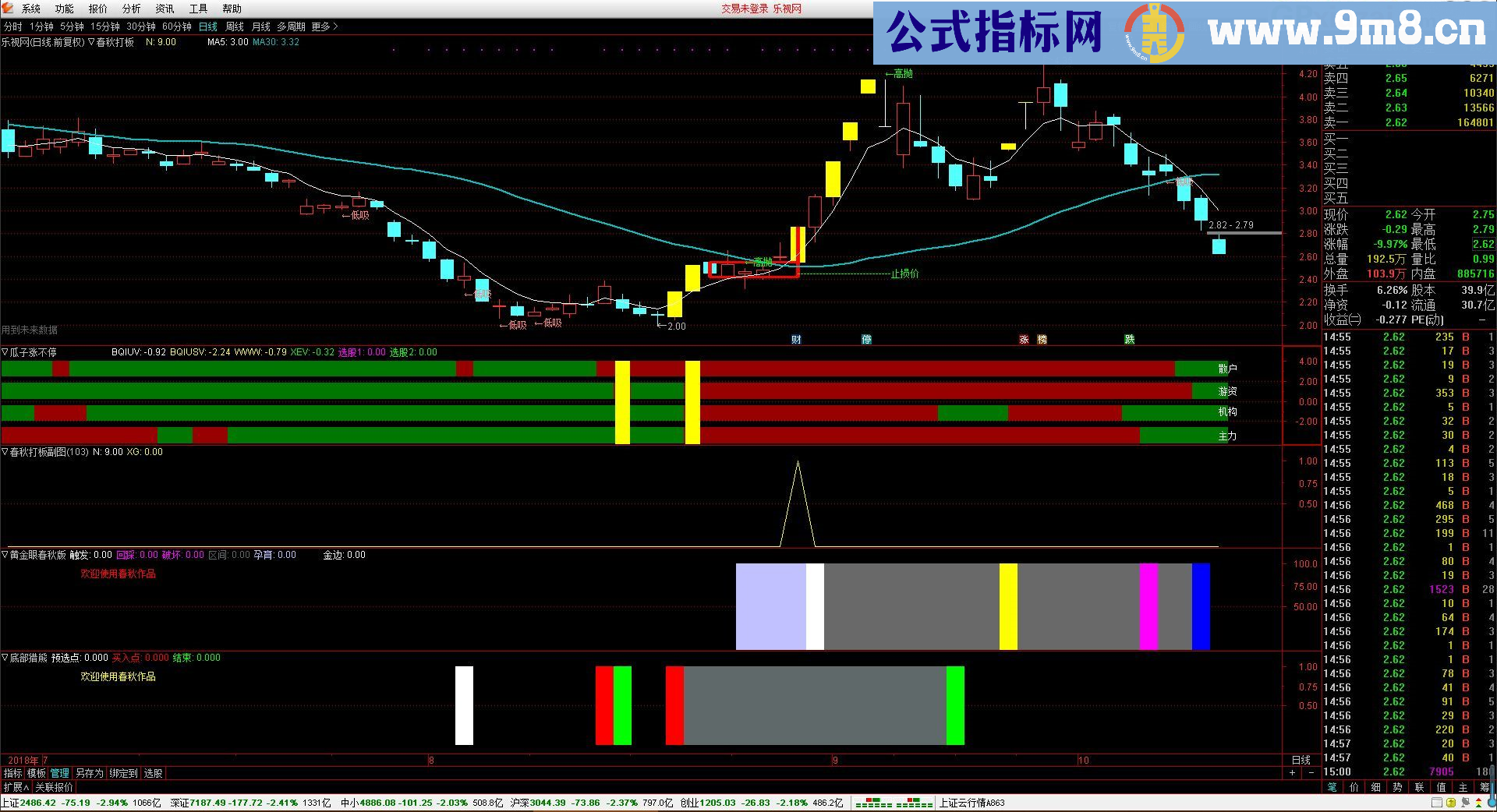This screenshot has width=1497, height=812.
Task: Open the 细 detail tab
Action: pos(1376,787)
